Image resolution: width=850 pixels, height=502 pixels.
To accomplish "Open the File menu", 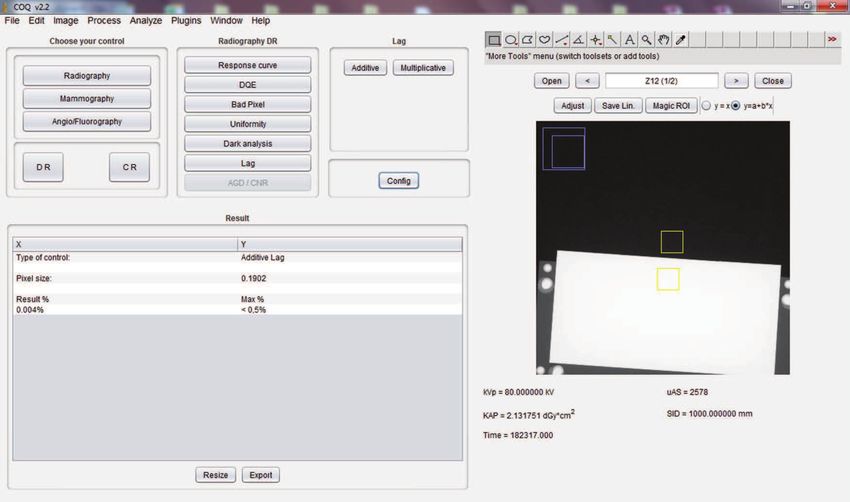I will (12, 21).
